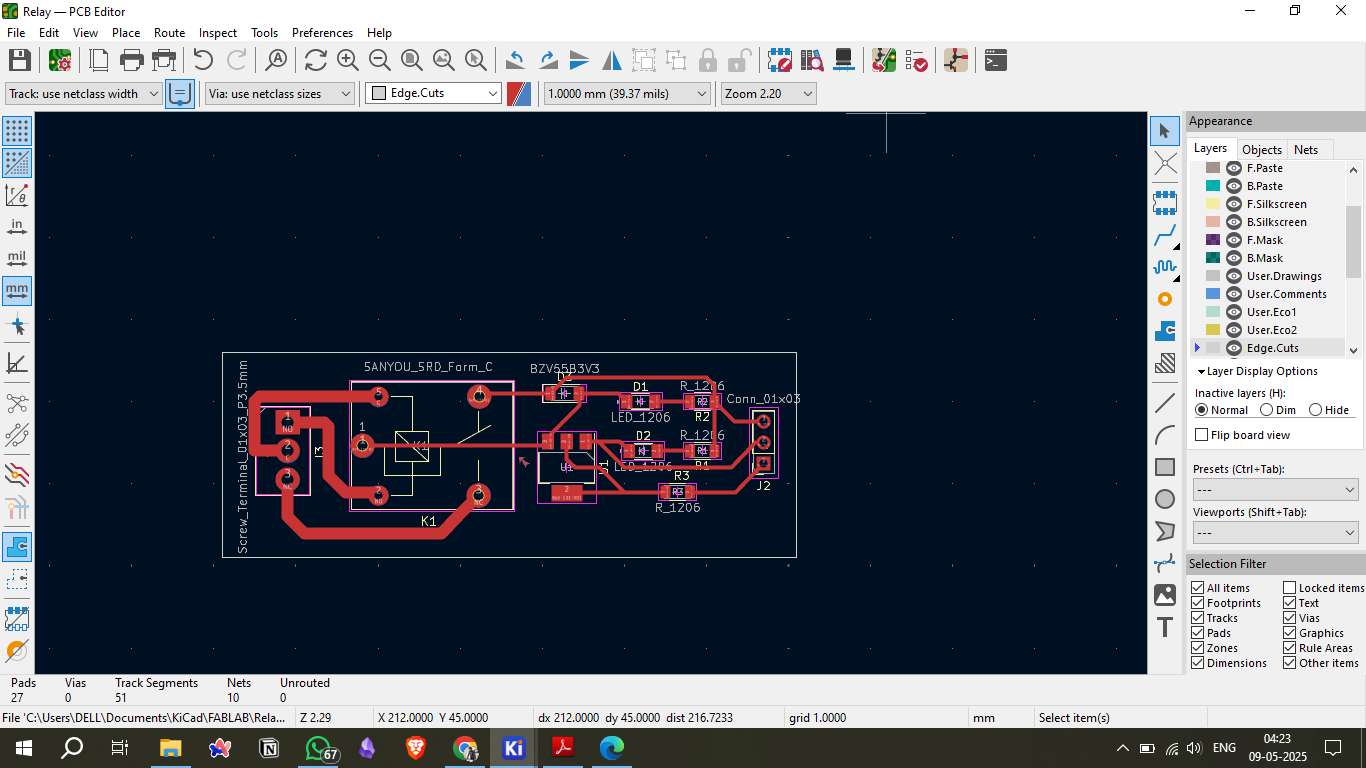
Task: Open the Presets dropdown
Action: (1275, 490)
